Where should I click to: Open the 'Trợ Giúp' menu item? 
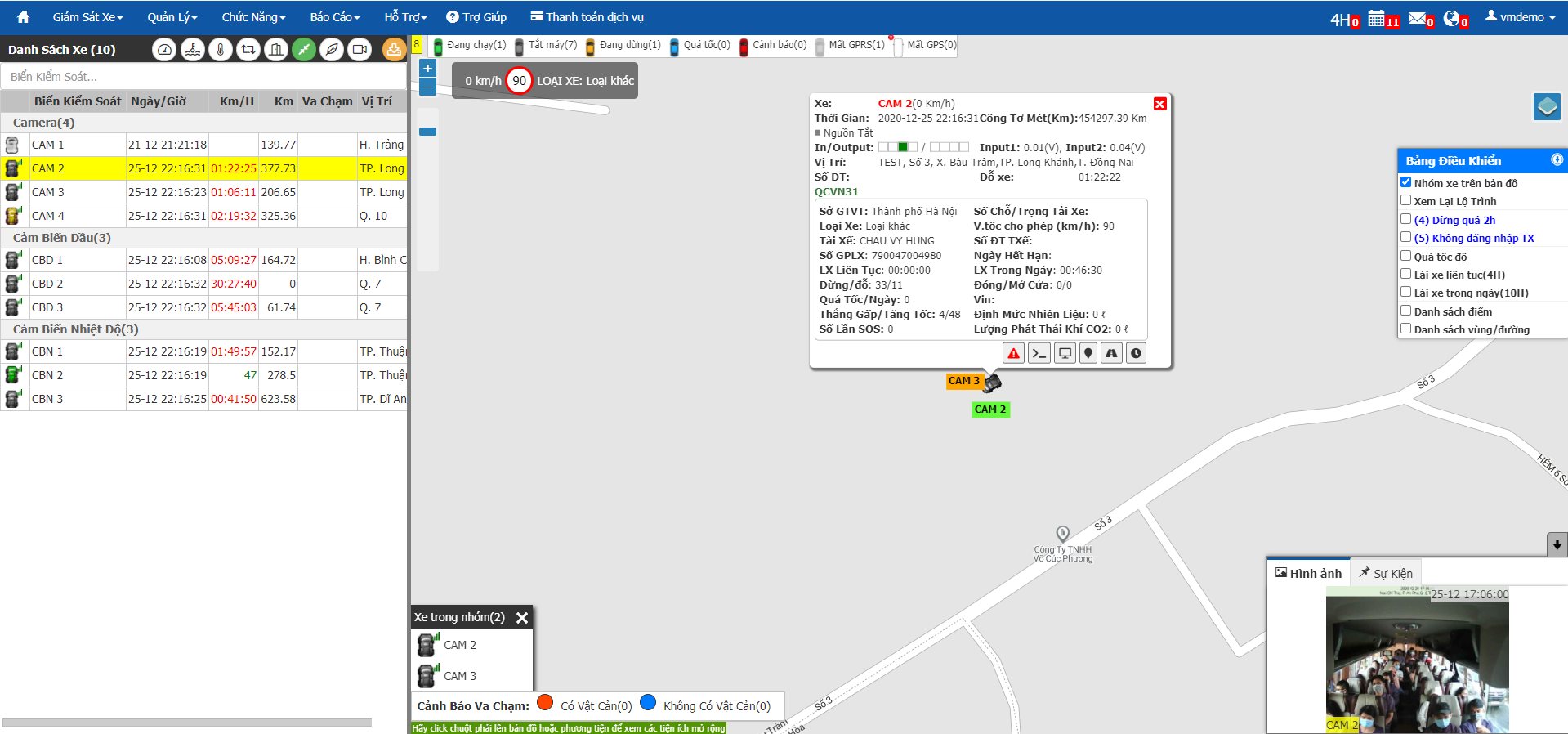pos(476,17)
